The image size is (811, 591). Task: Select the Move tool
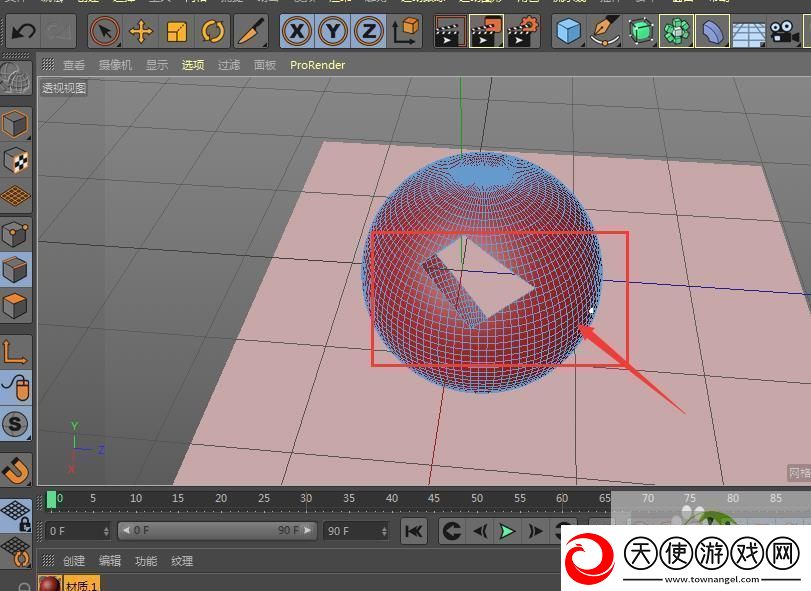[x=141, y=32]
